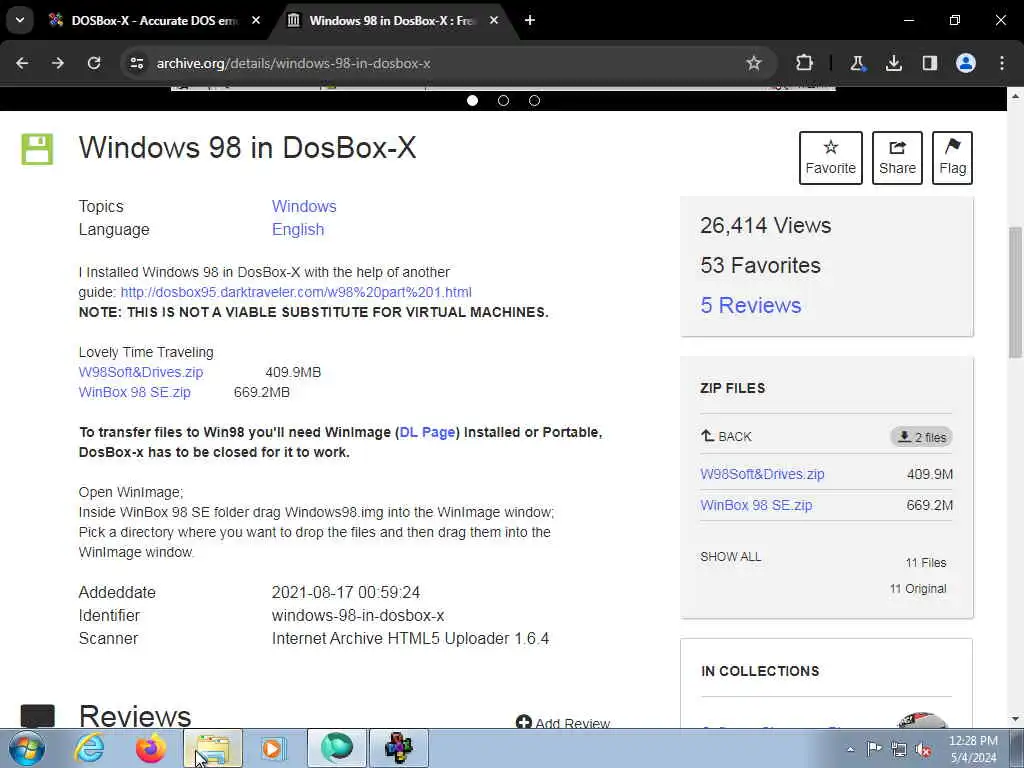Open a new browser tab
This screenshot has width=1024, height=768.
click(x=530, y=21)
